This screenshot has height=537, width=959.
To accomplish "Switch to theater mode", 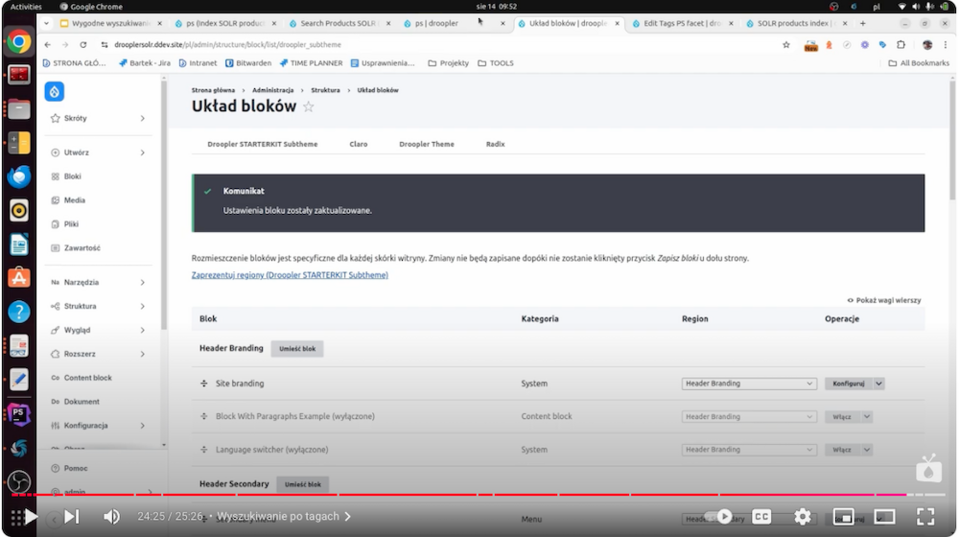I will tap(884, 517).
